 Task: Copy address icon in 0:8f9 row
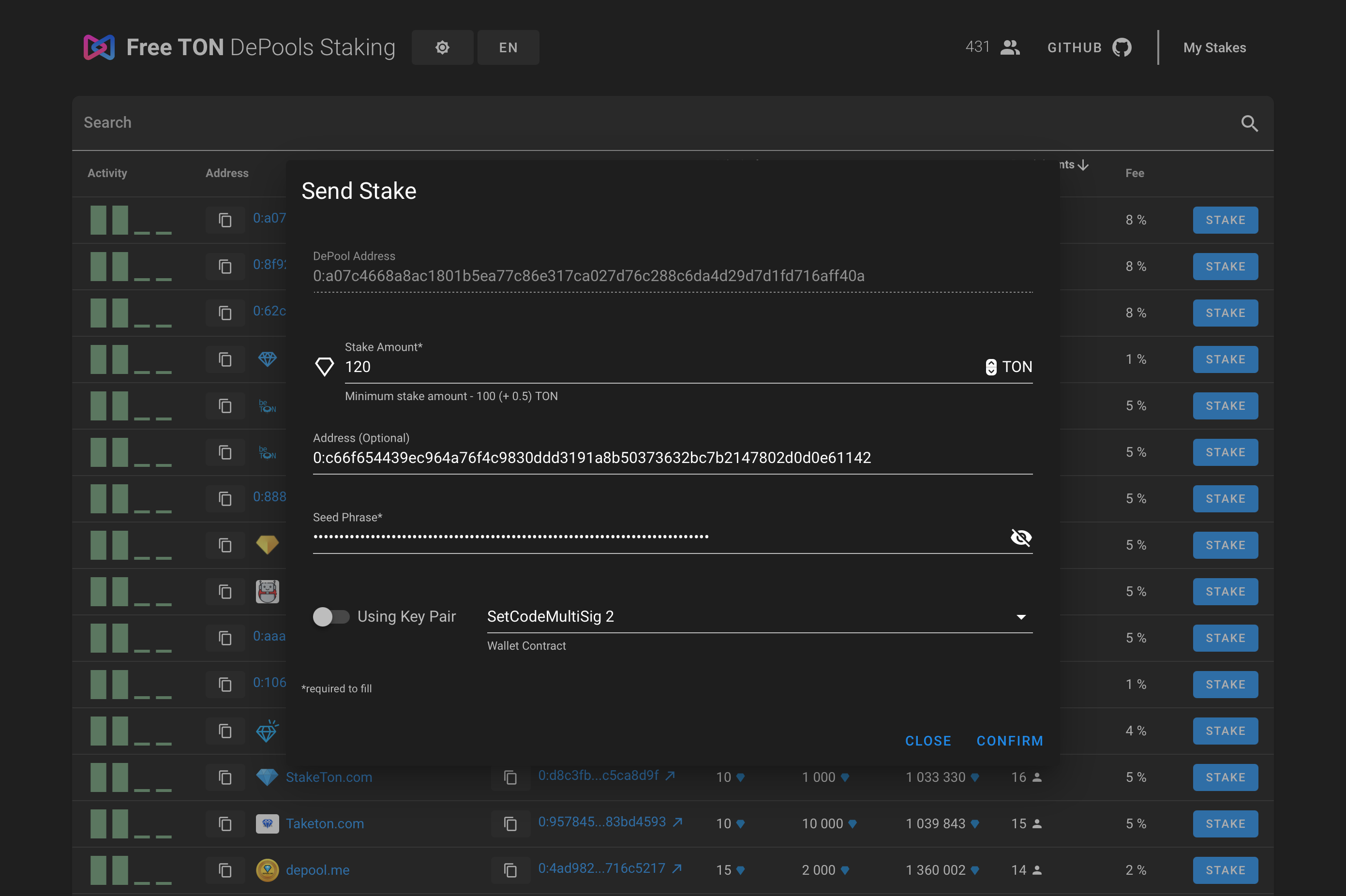tap(225, 266)
